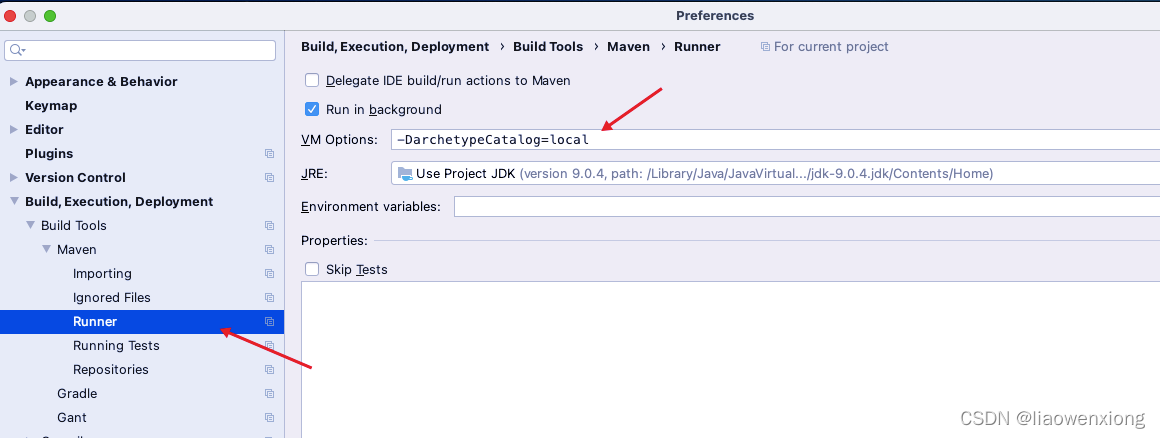Select Plugins in settings tree

coord(49,154)
